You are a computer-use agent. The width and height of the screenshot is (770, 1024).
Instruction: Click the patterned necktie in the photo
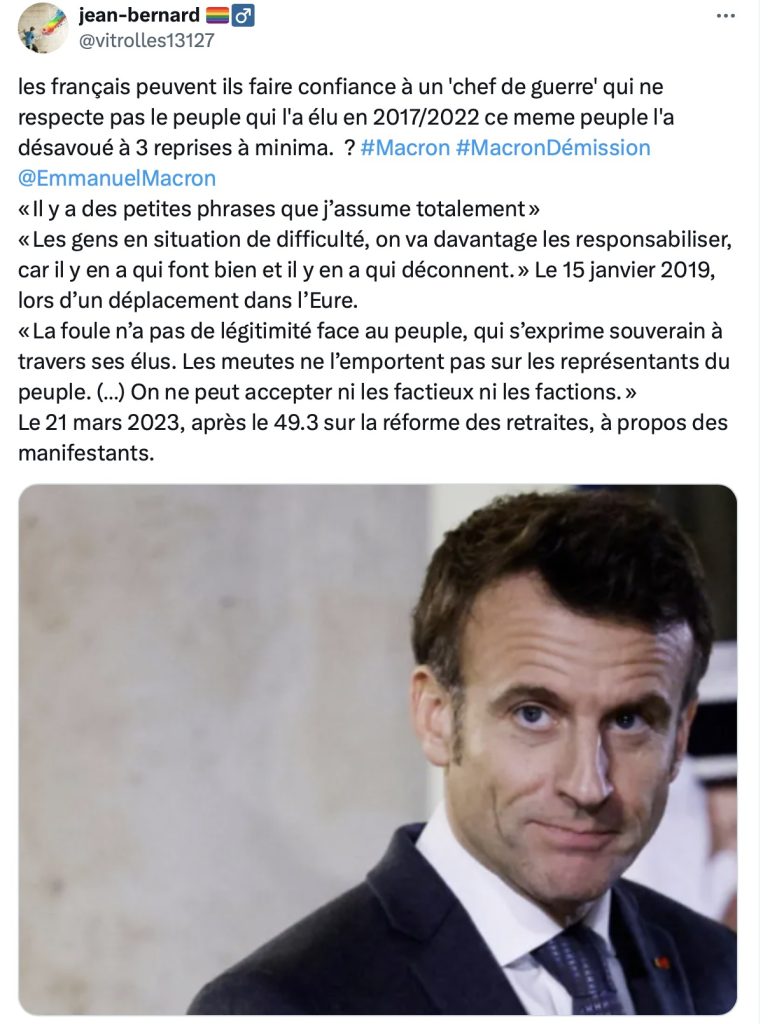(575, 971)
